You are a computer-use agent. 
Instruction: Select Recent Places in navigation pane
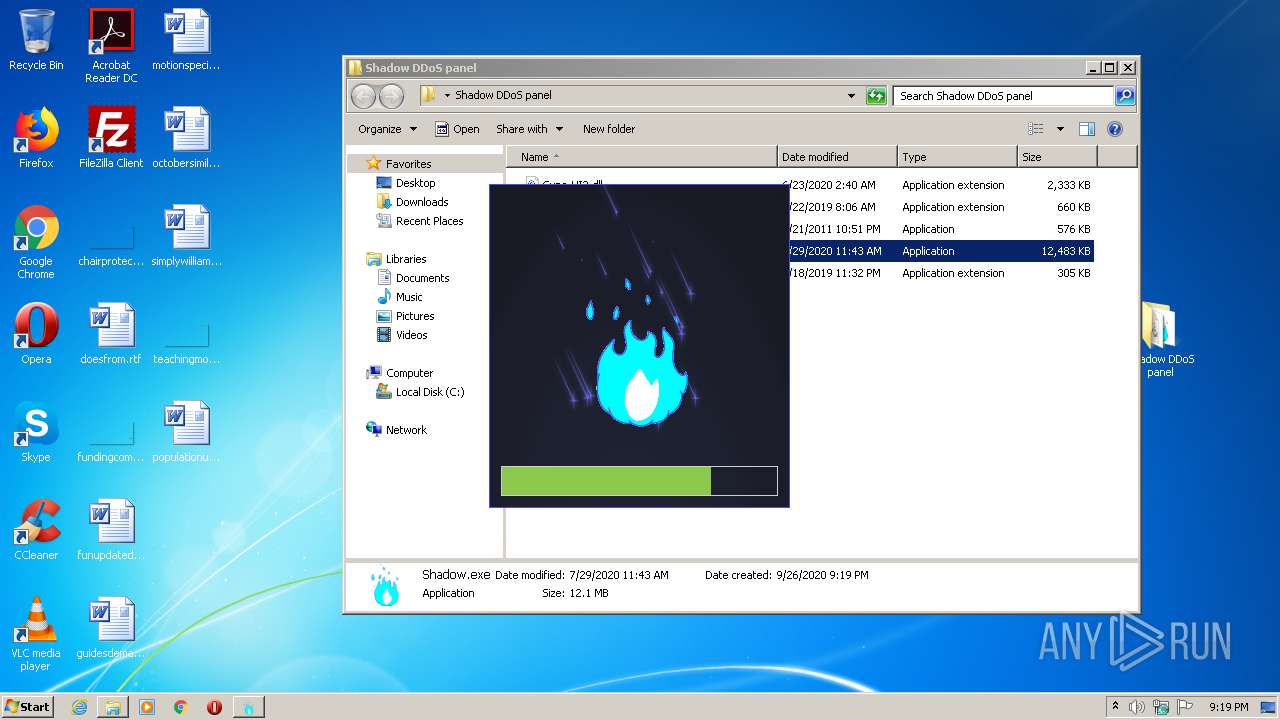click(x=429, y=221)
